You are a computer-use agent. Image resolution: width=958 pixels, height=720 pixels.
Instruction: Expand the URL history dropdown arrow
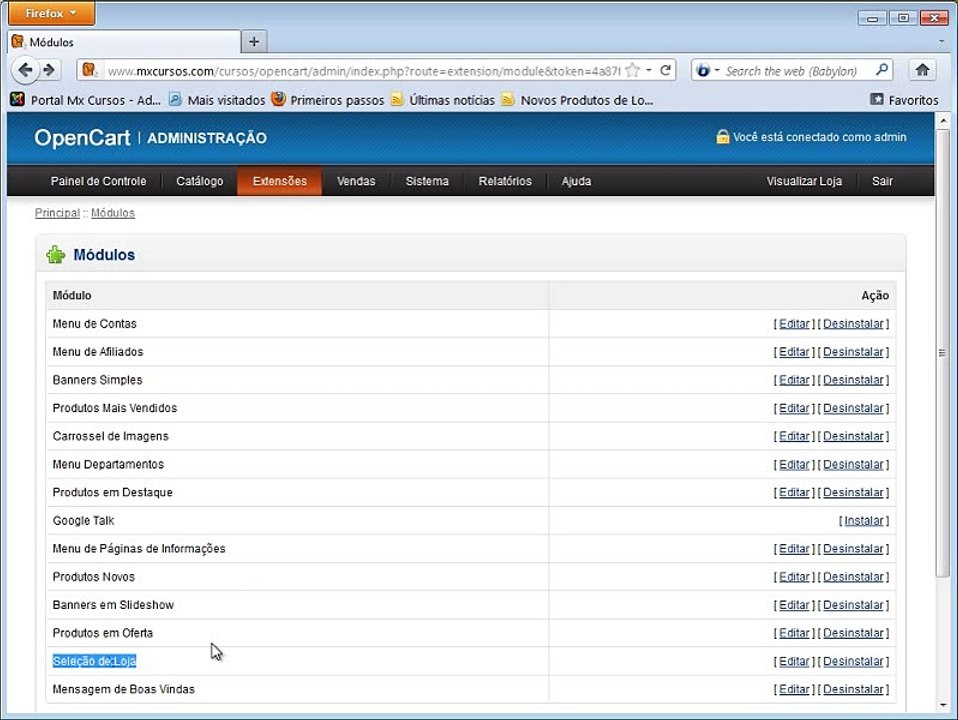point(649,70)
